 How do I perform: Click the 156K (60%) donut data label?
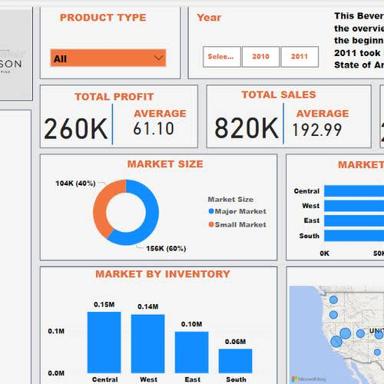166,248
